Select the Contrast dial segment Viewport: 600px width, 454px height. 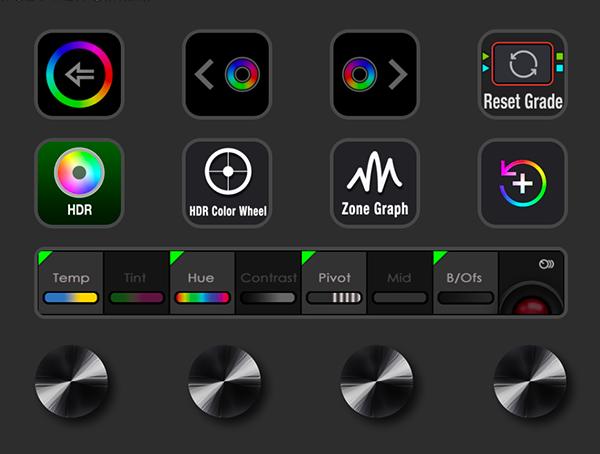point(268,283)
